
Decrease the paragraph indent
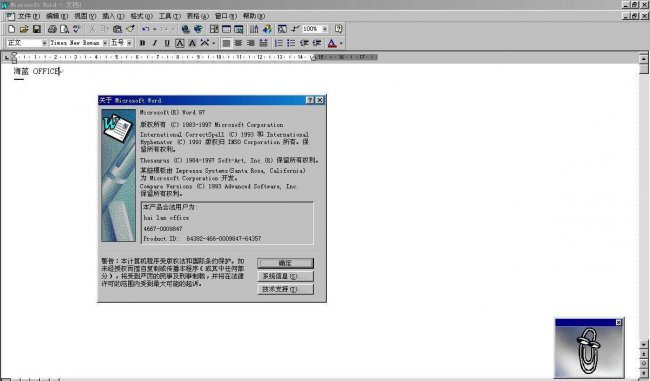pos(304,43)
